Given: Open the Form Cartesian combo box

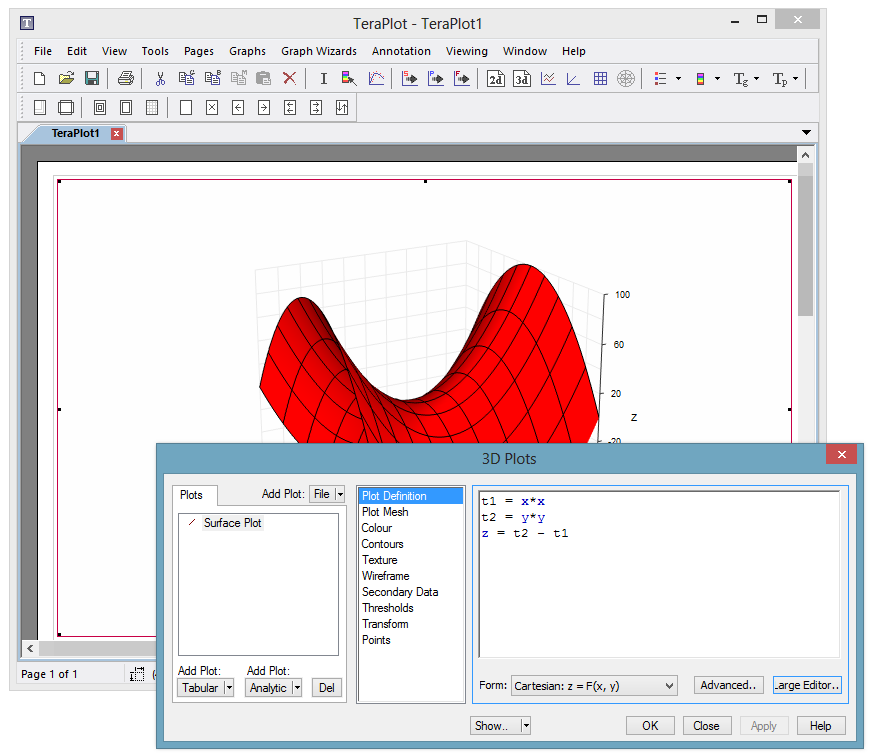Looking at the screenshot, I should [594, 686].
